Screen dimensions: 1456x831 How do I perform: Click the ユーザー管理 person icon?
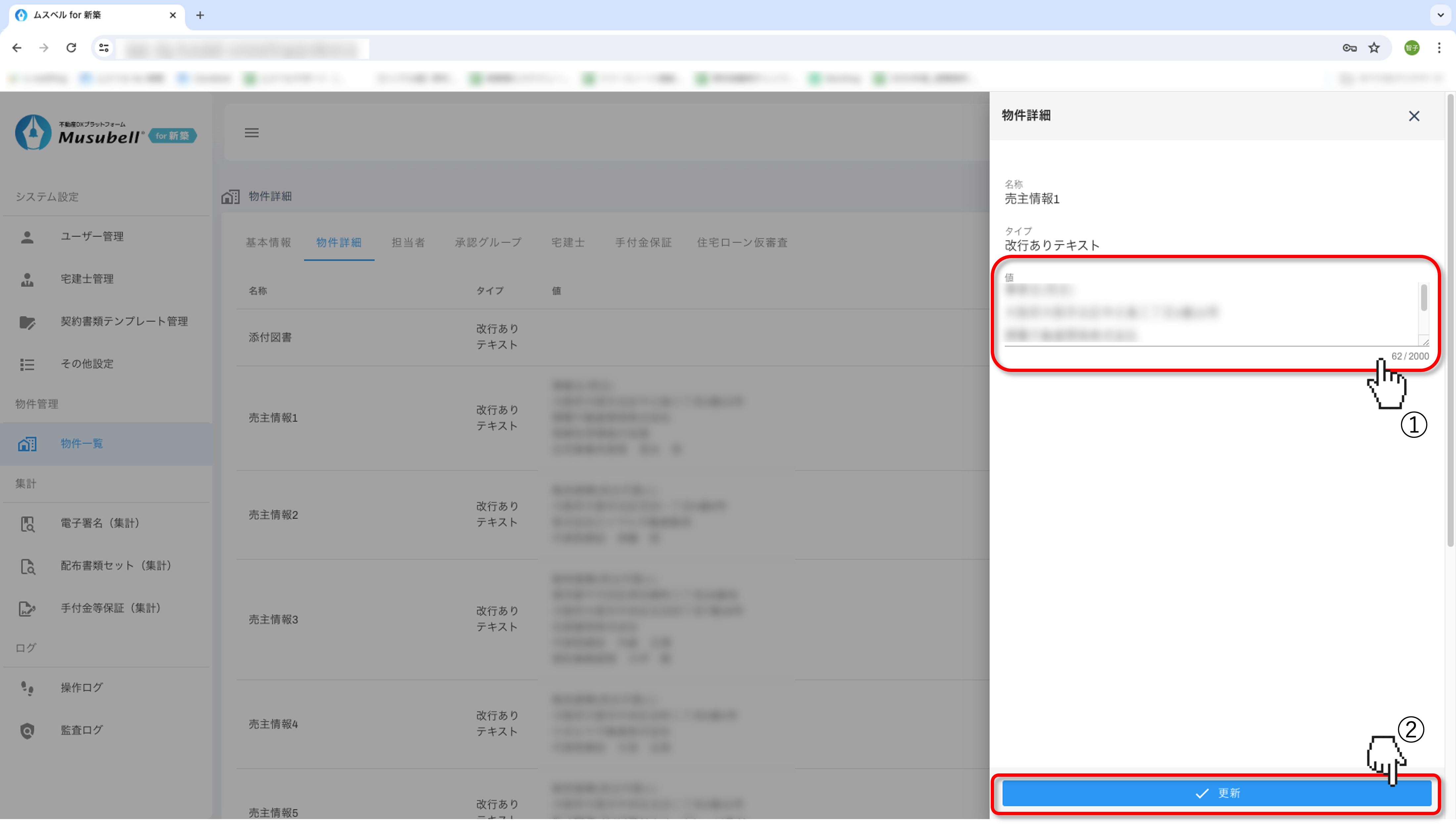point(27,237)
